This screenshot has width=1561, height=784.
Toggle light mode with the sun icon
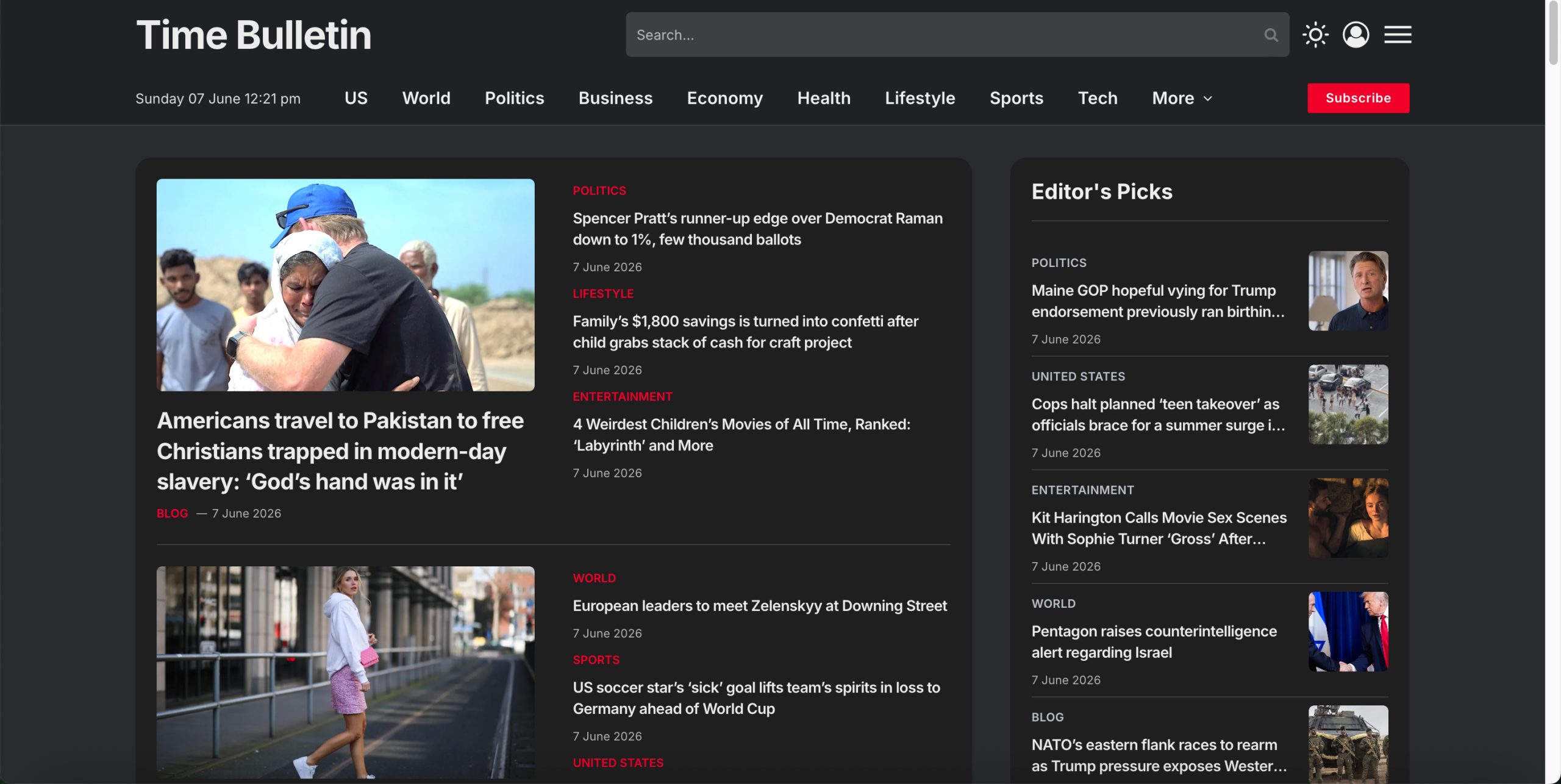pos(1315,35)
